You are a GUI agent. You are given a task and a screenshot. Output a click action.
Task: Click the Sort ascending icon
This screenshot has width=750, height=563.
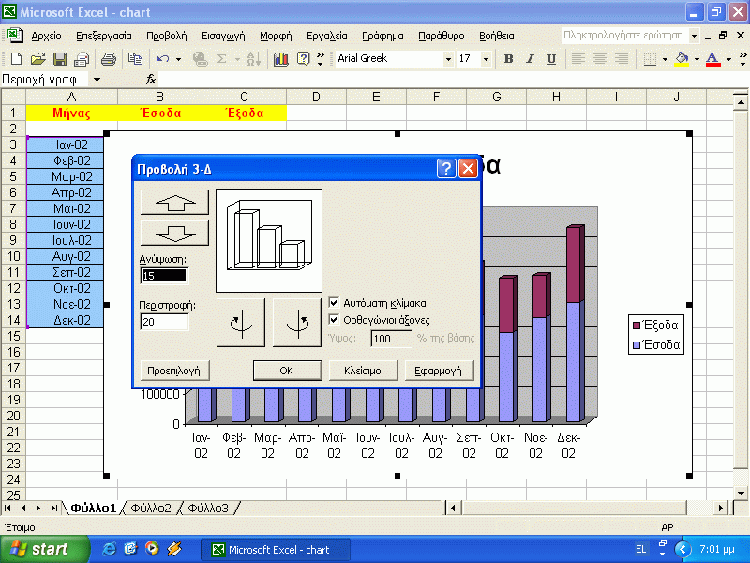[254, 59]
